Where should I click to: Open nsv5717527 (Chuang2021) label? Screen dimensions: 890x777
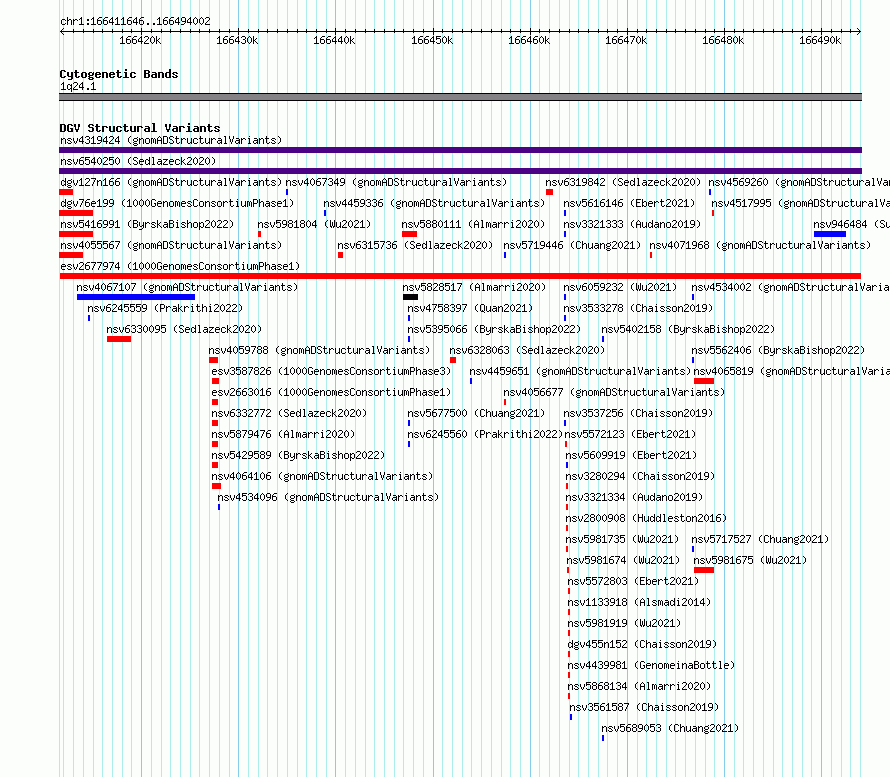click(760, 539)
